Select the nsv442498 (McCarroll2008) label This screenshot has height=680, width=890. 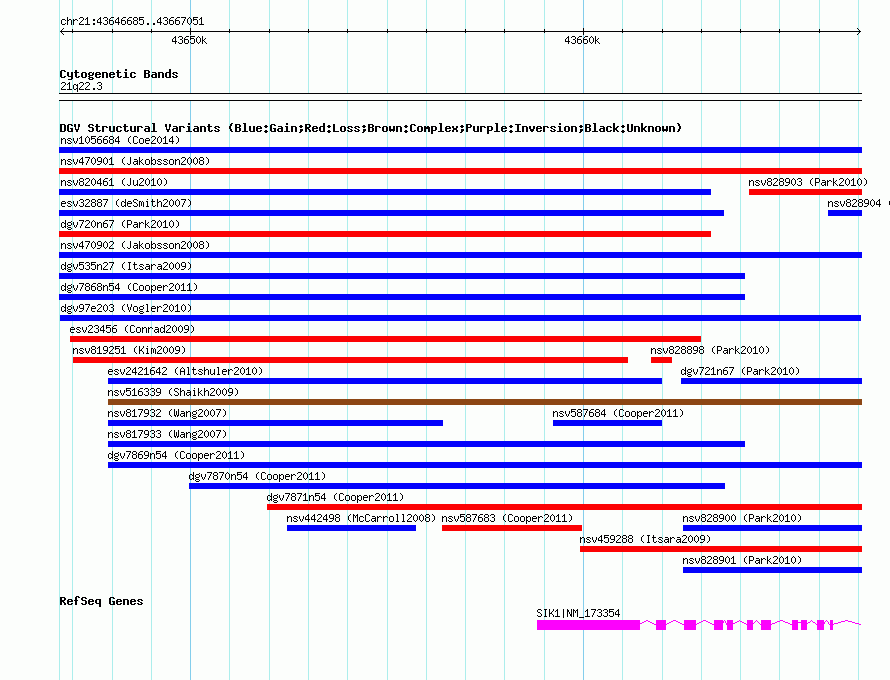pos(361,518)
